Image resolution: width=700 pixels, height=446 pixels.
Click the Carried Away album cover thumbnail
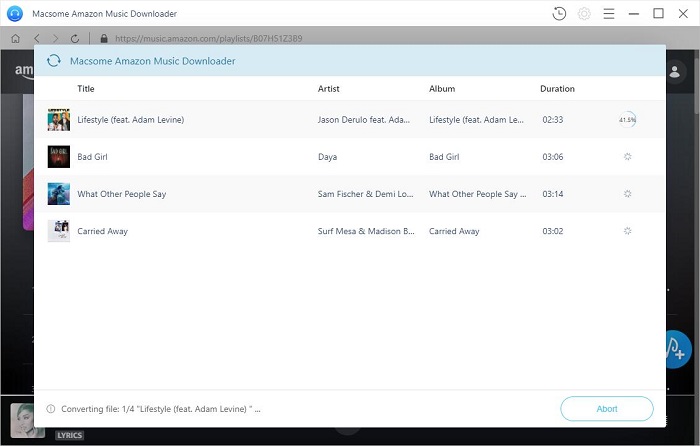(x=59, y=231)
